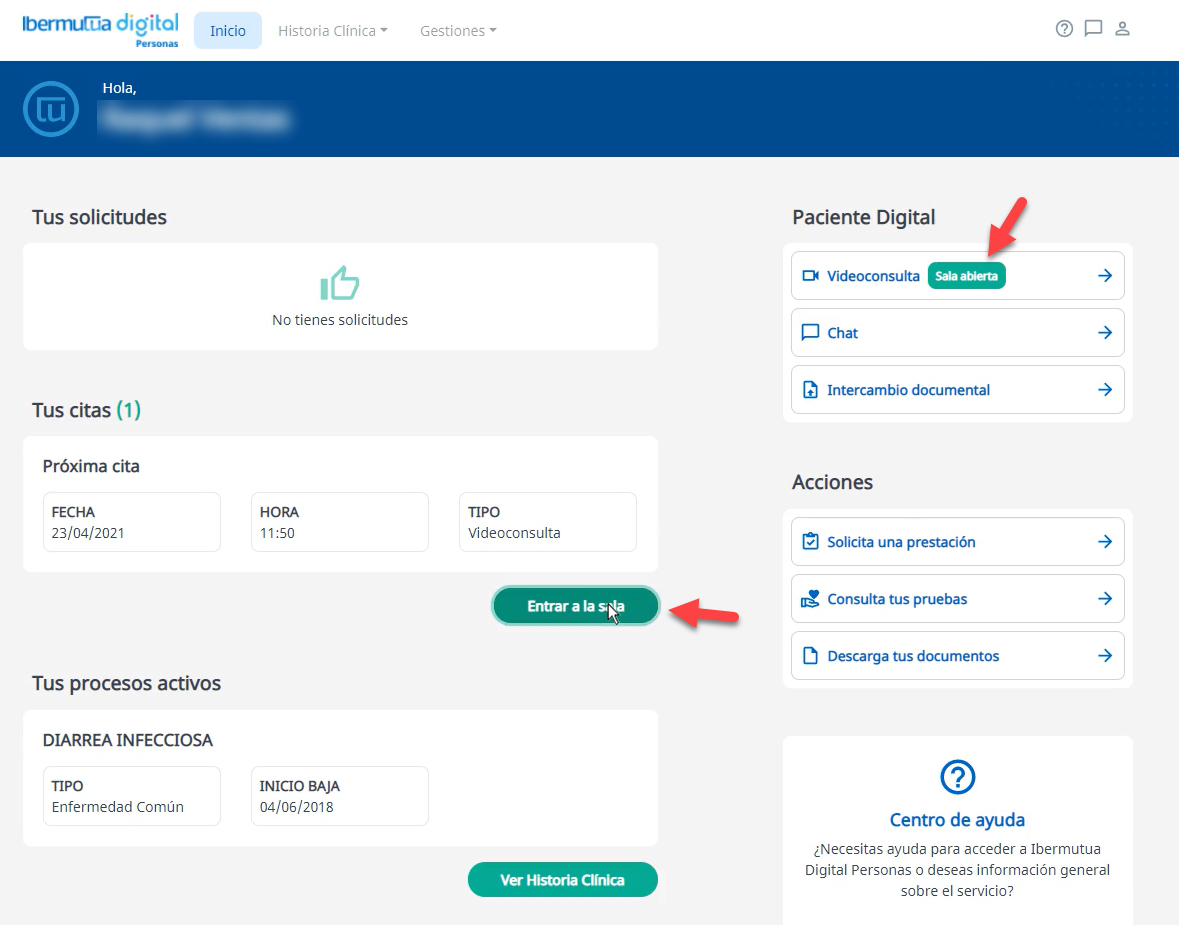This screenshot has height=925, width=1179.
Task: Click the video camera icon beside Videoconsulta
Action: (811, 276)
